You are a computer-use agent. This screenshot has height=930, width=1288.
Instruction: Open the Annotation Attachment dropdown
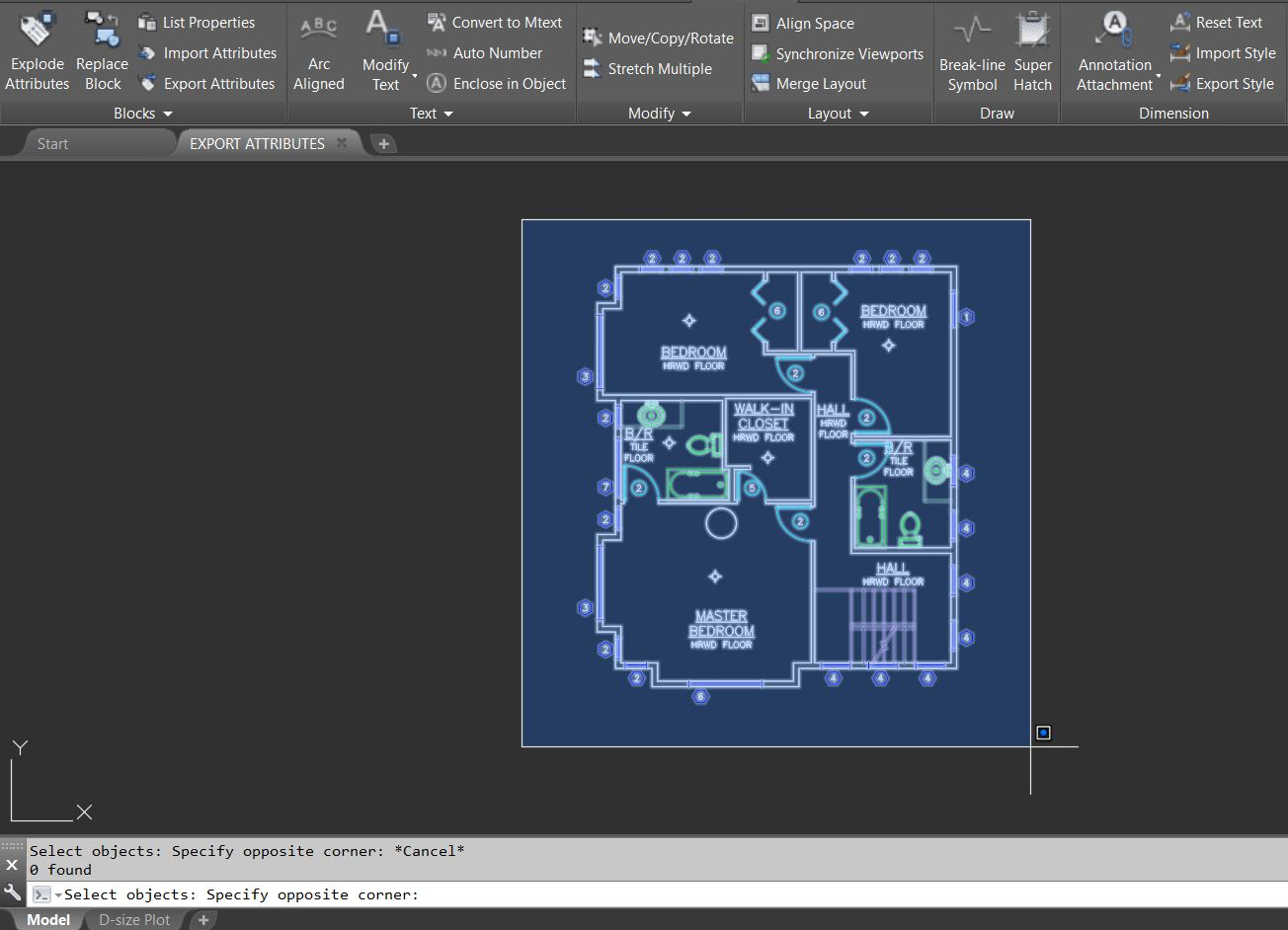tap(1159, 76)
